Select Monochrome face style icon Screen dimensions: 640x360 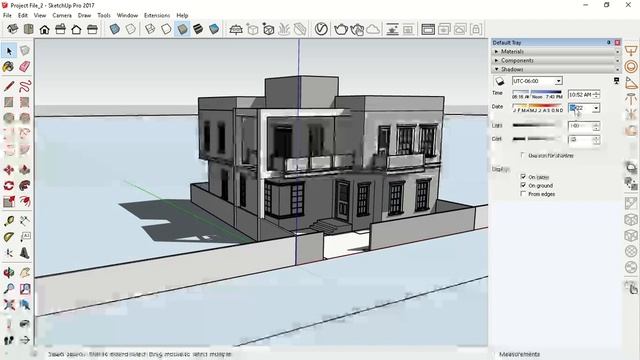click(x=214, y=29)
